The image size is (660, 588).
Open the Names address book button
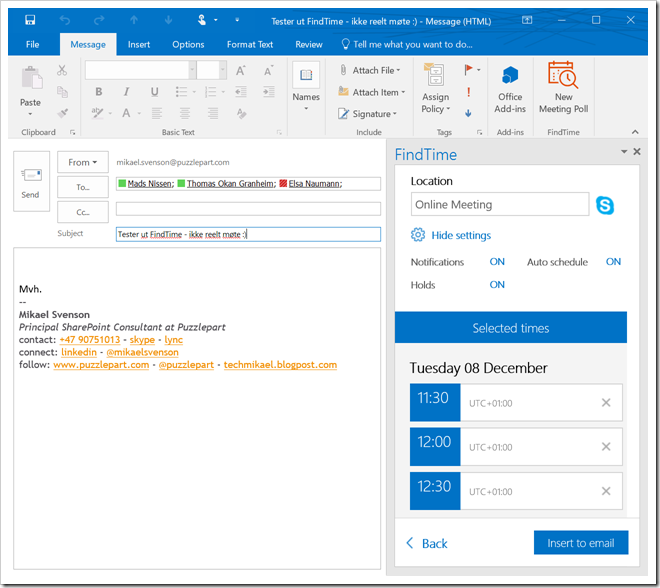click(306, 86)
